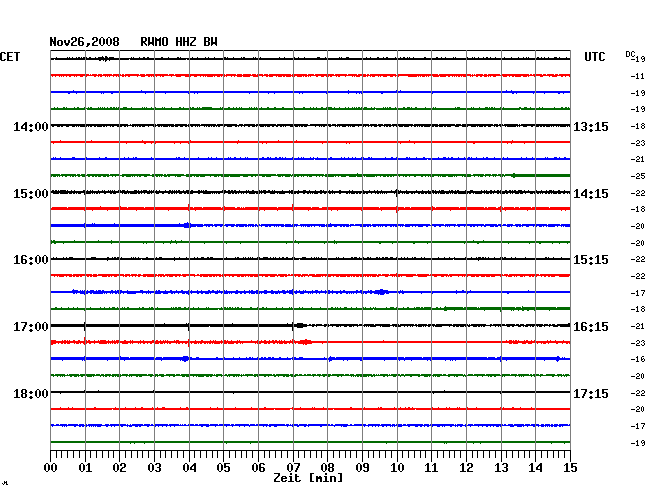The height and width of the screenshot is (494, 650).
Task: Select the 16:00 CET time label
Action: (x=31, y=260)
